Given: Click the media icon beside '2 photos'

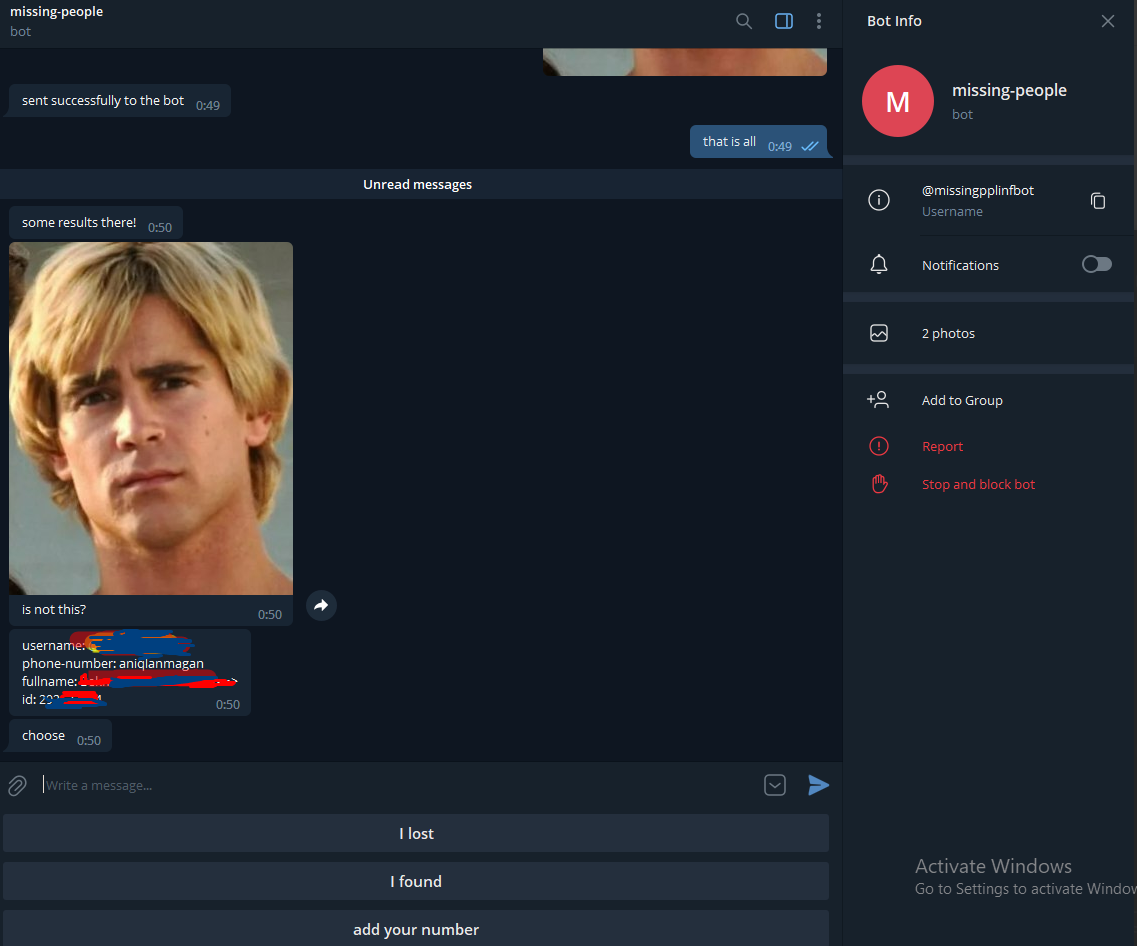Looking at the screenshot, I should 879,333.
